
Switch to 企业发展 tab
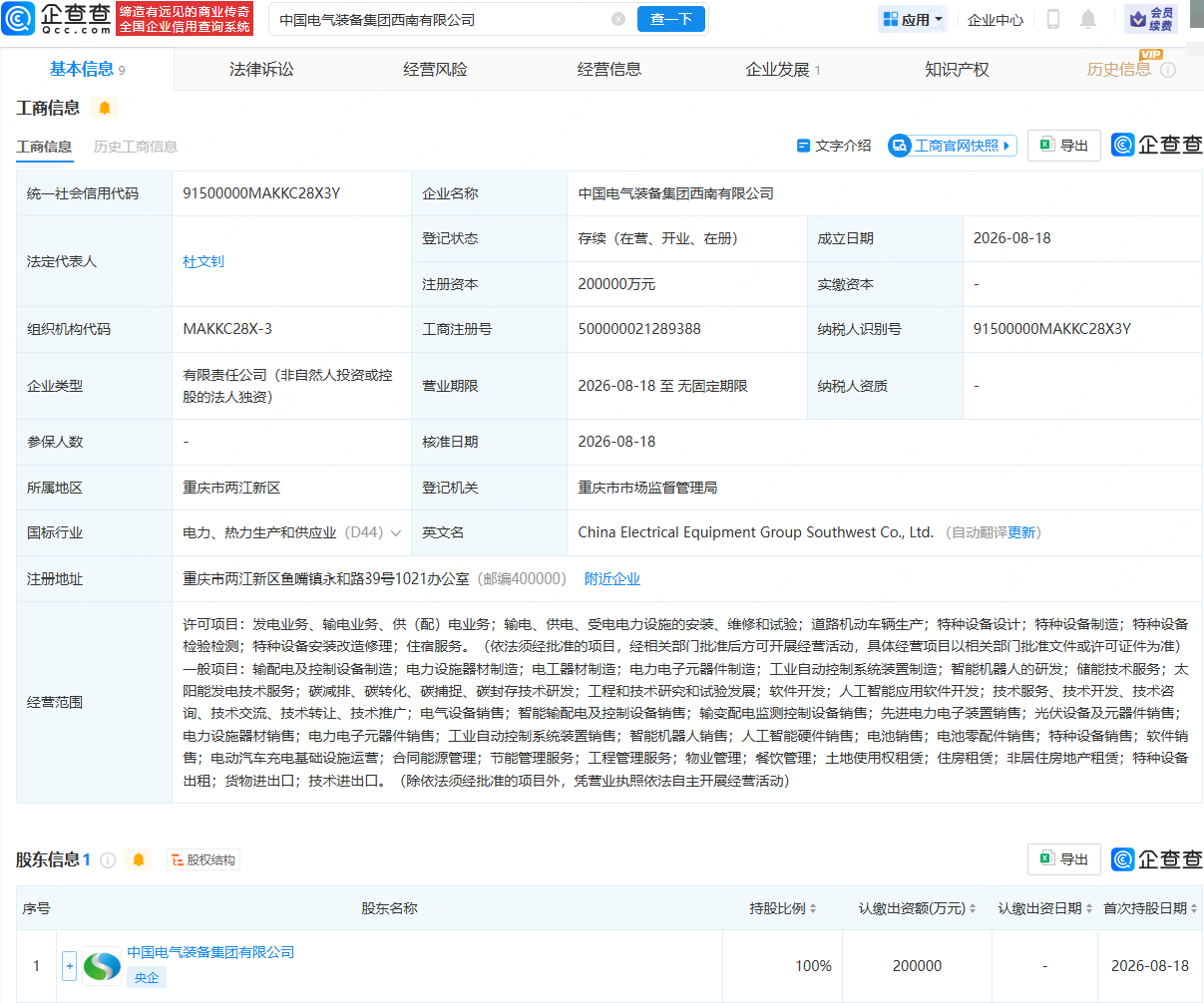click(x=783, y=70)
